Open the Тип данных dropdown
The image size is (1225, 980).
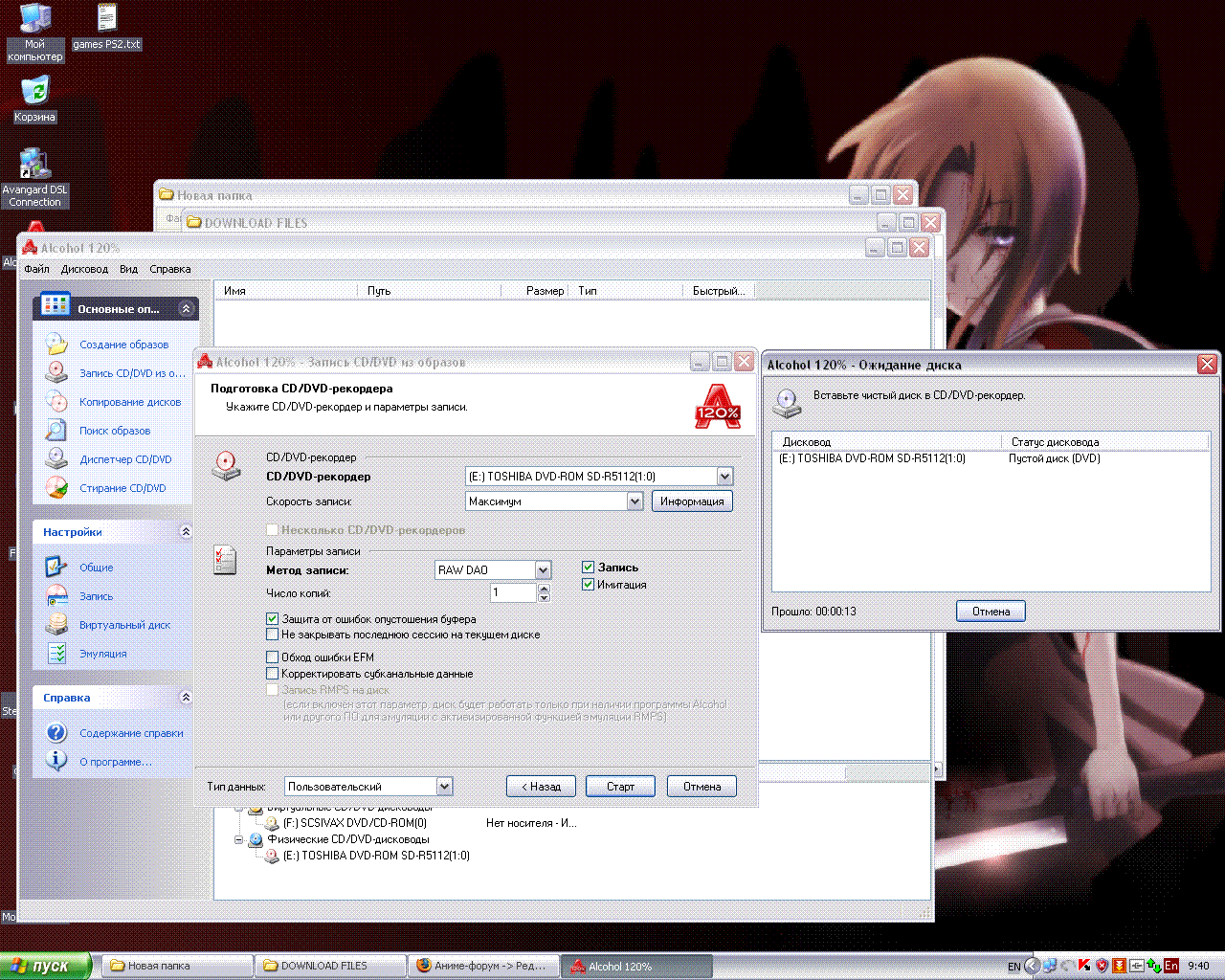[x=444, y=787]
